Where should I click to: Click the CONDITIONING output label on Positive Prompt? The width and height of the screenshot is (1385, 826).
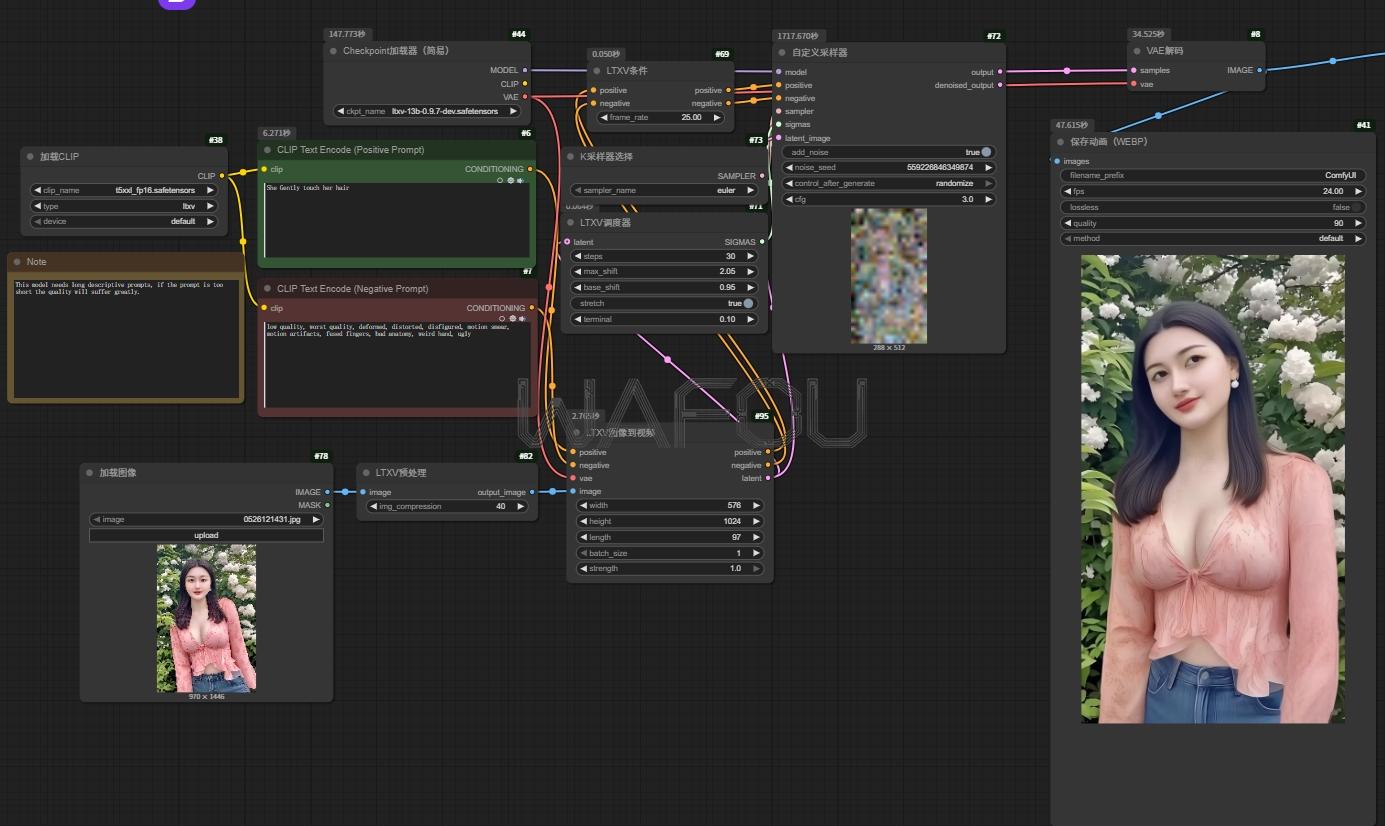pyautogui.click(x=494, y=169)
